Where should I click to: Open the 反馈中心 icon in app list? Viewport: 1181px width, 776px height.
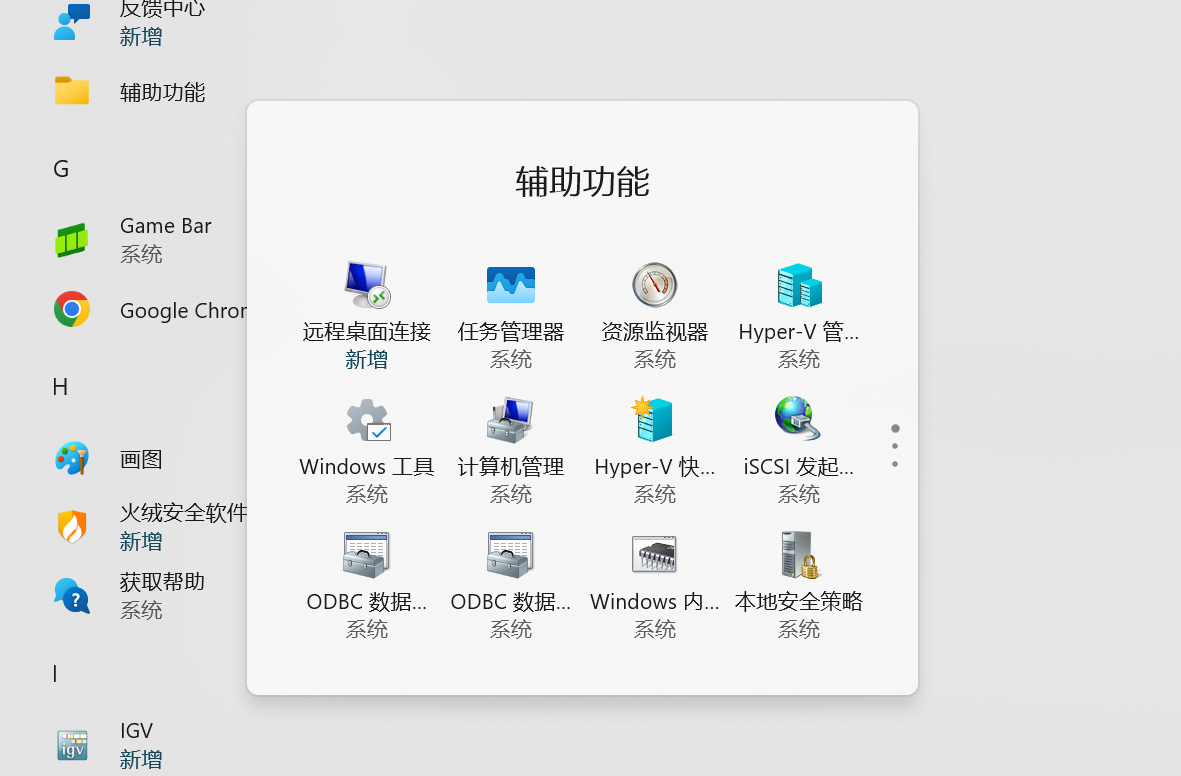tap(72, 22)
